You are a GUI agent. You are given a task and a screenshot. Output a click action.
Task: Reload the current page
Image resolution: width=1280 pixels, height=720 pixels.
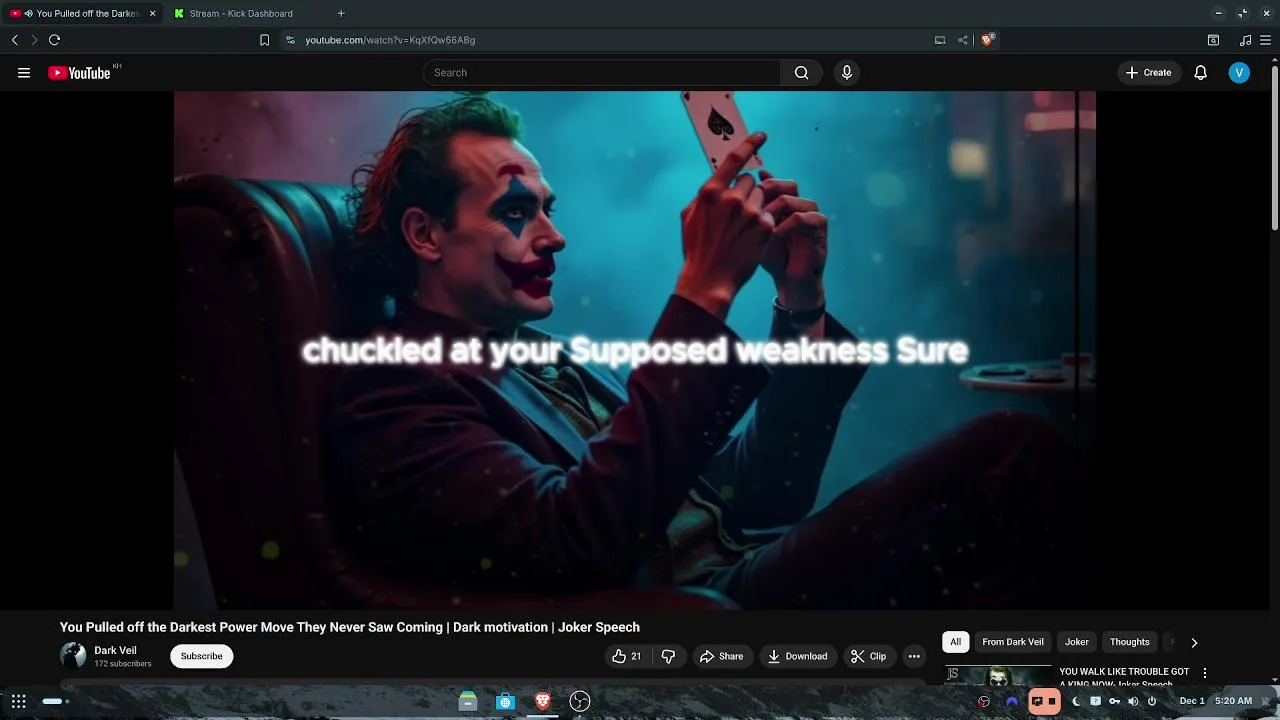(55, 40)
